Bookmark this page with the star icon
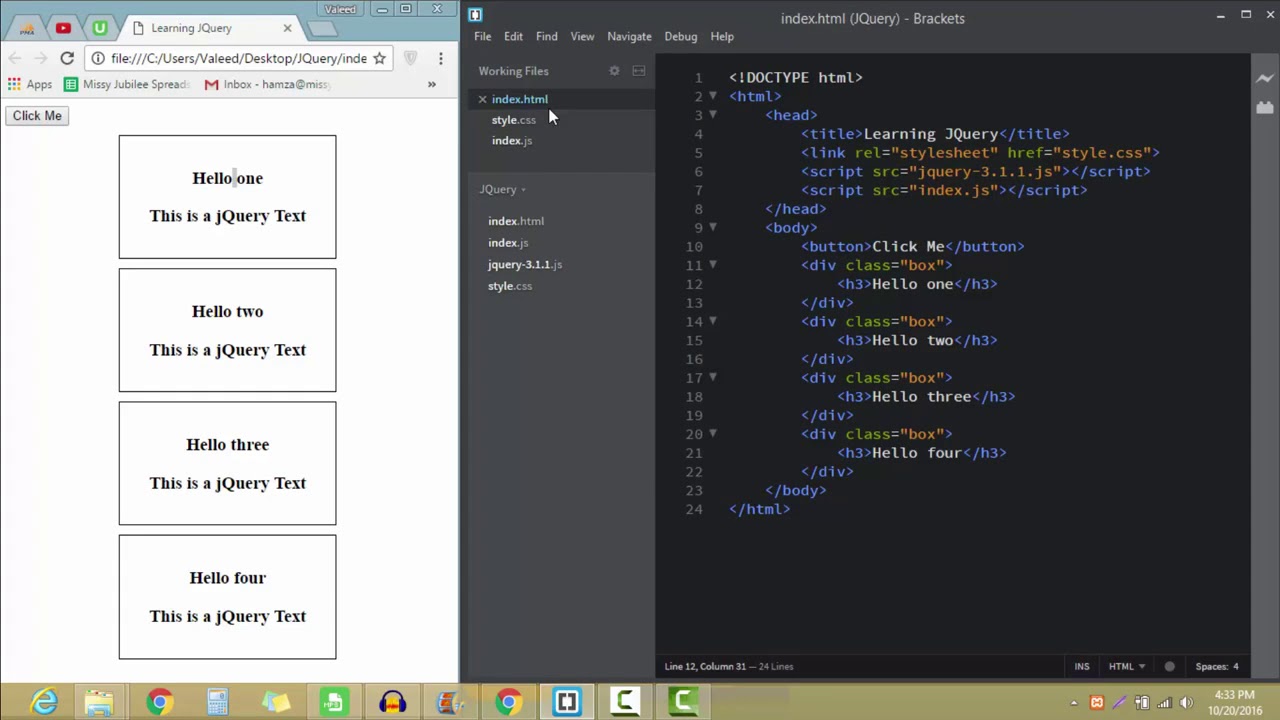 379,58
